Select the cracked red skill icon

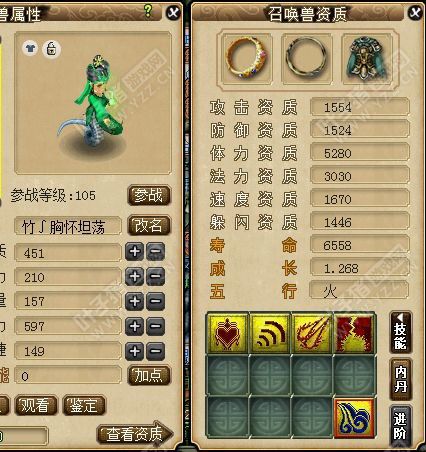(x=354, y=333)
